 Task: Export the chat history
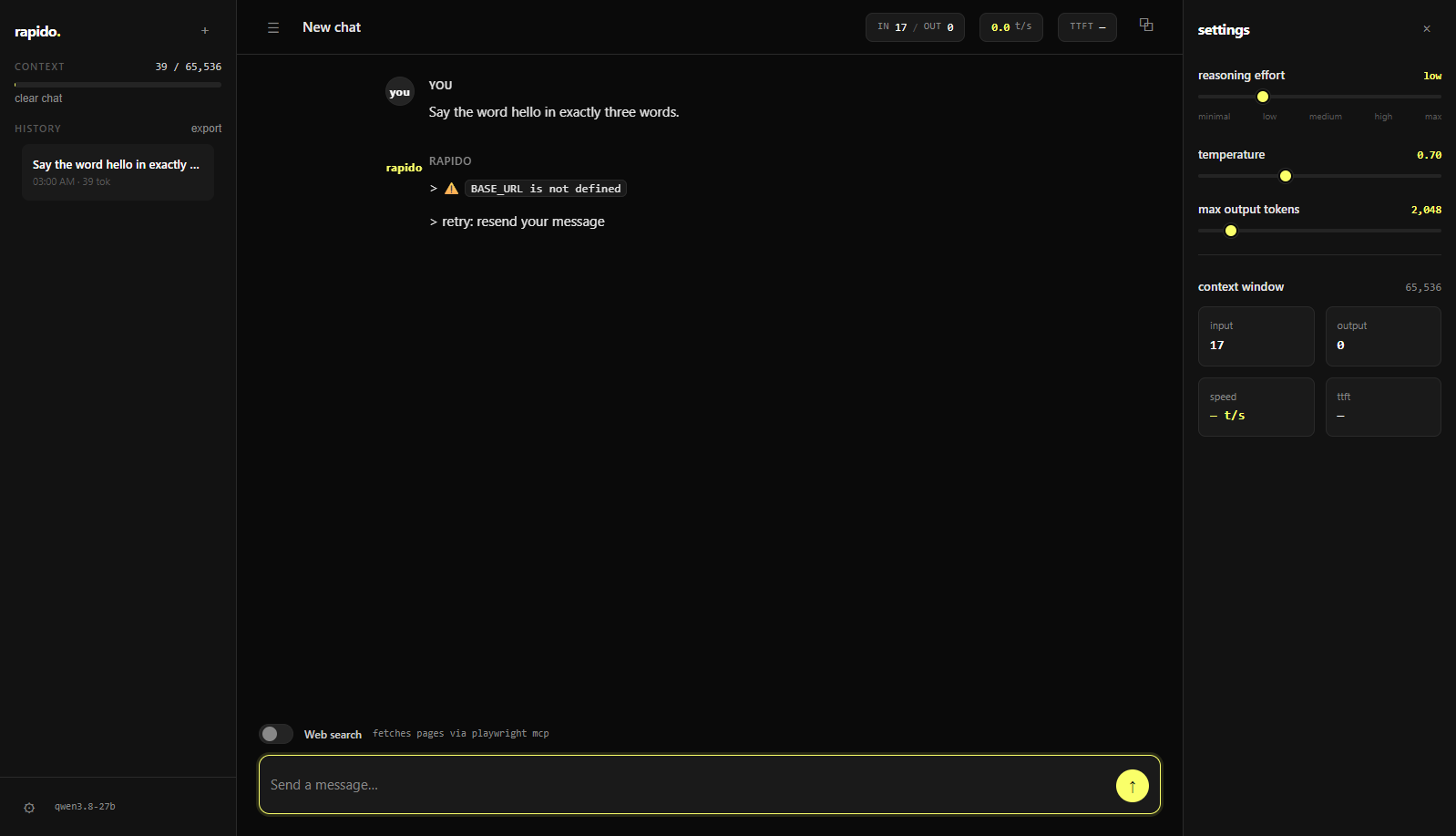(x=206, y=129)
